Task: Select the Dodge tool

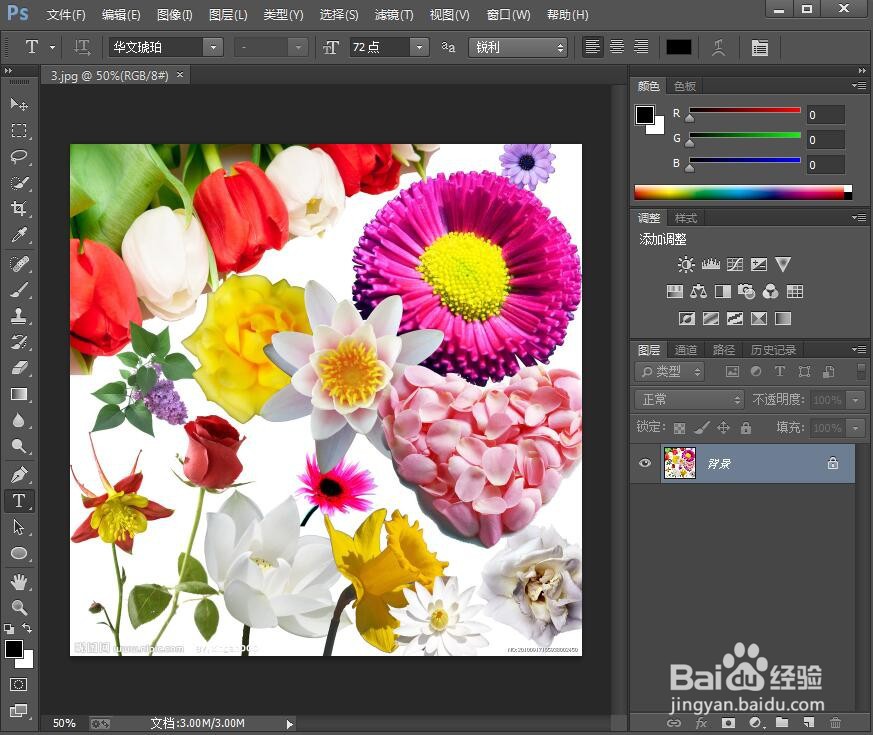Action: pos(19,446)
